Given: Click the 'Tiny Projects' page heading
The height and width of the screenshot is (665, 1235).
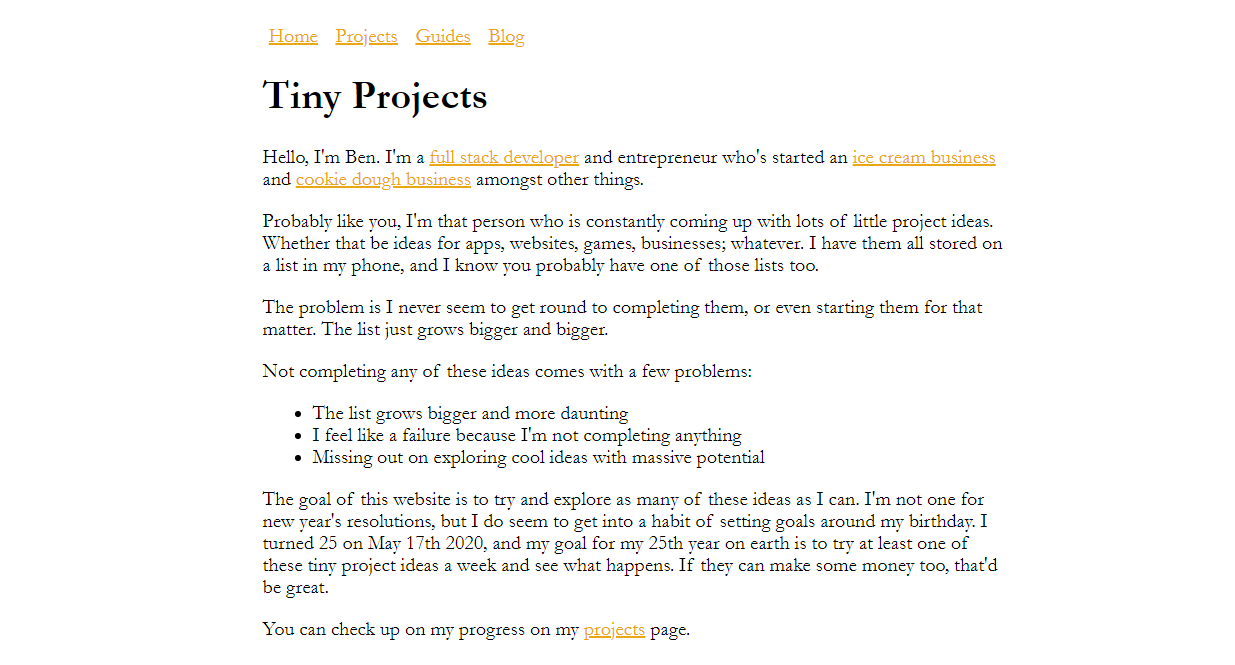Looking at the screenshot, I should [375, 97].
